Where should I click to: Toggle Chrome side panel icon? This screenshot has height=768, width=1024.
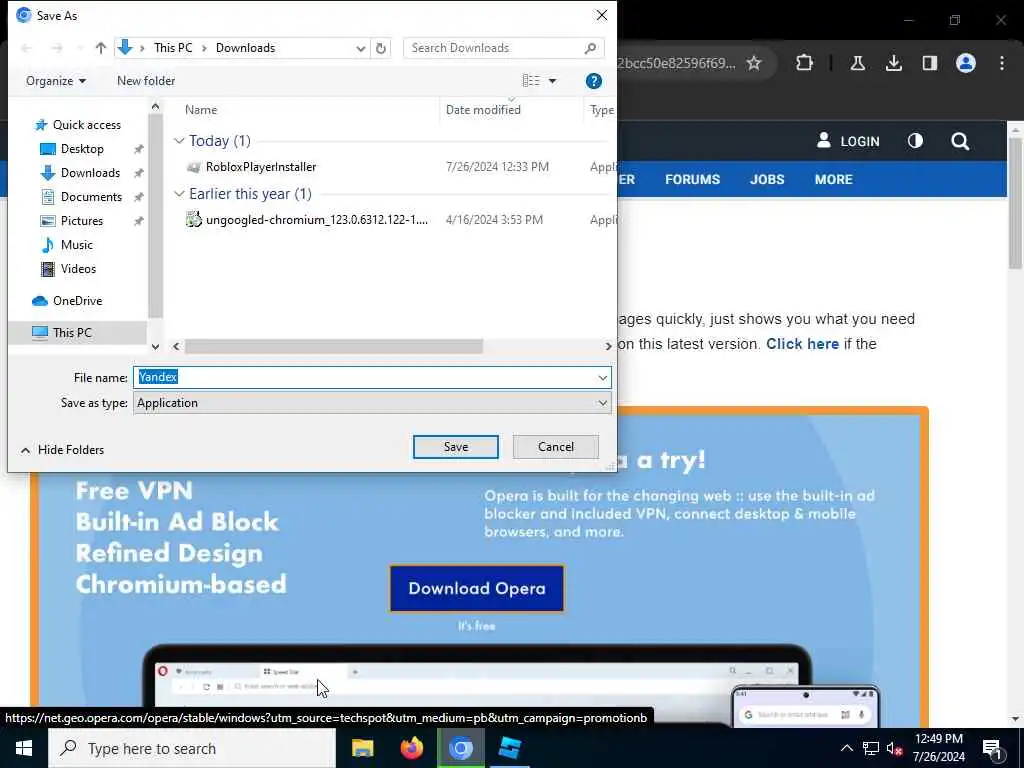click(x=929, y=63)
